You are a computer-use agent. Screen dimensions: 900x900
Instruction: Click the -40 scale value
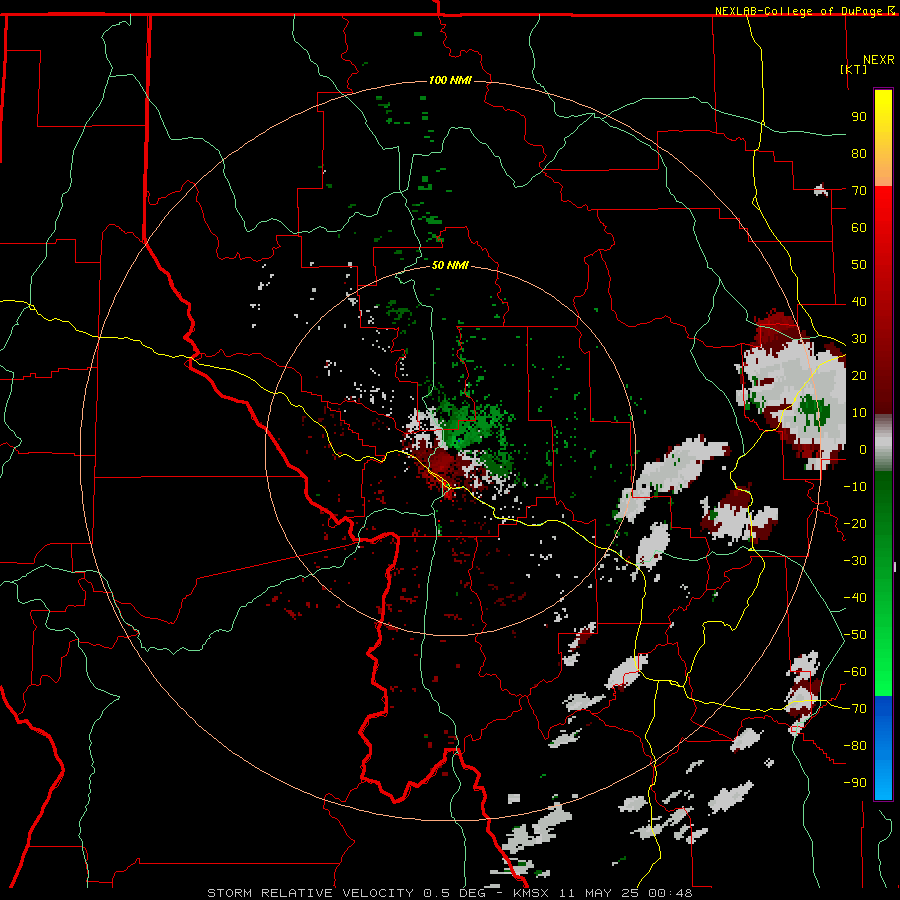click(855, 598)
